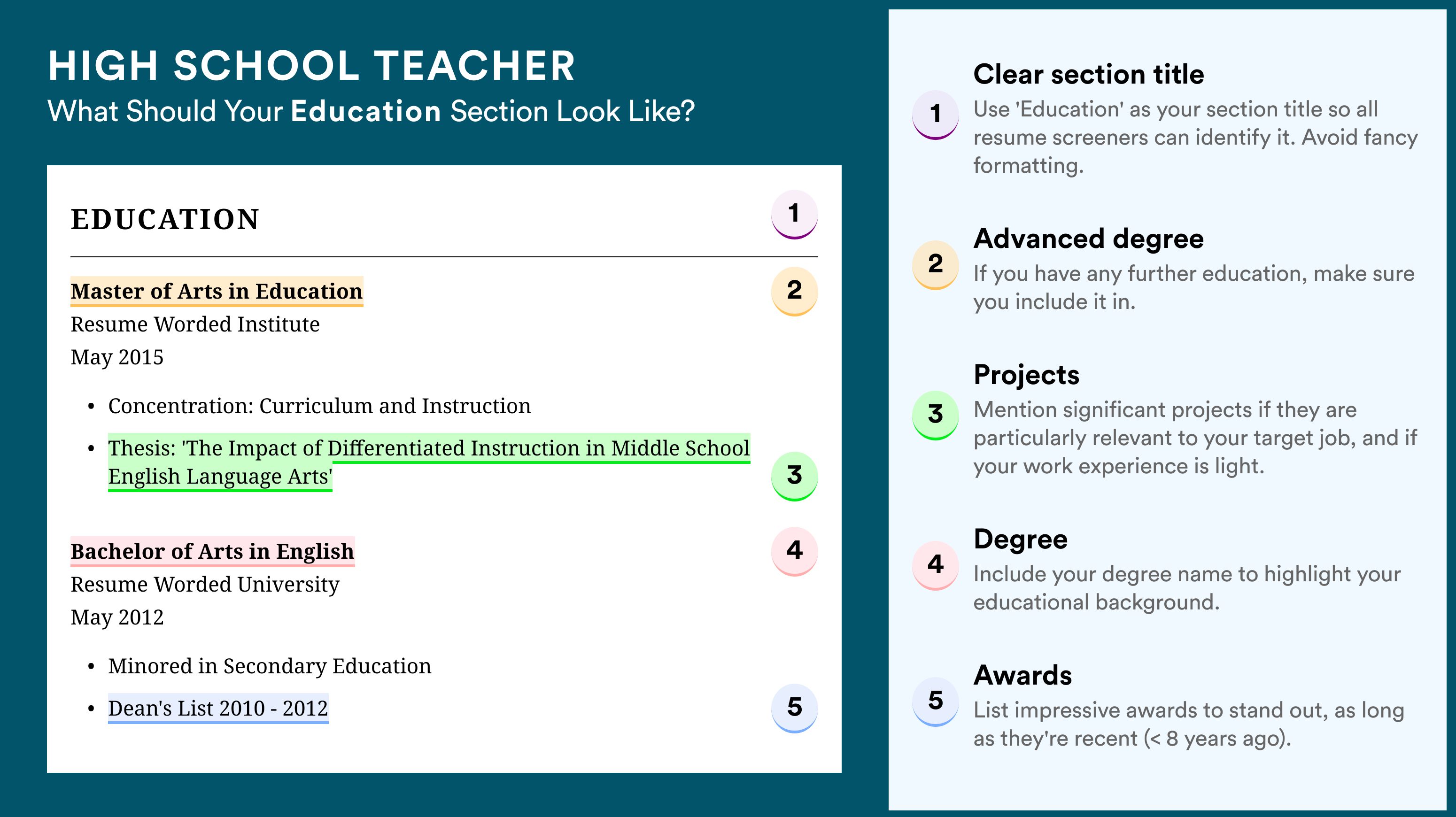Click the purple number 1 badge beside EDUCATION
The image size is (1456, 817).
pos(794,215)
